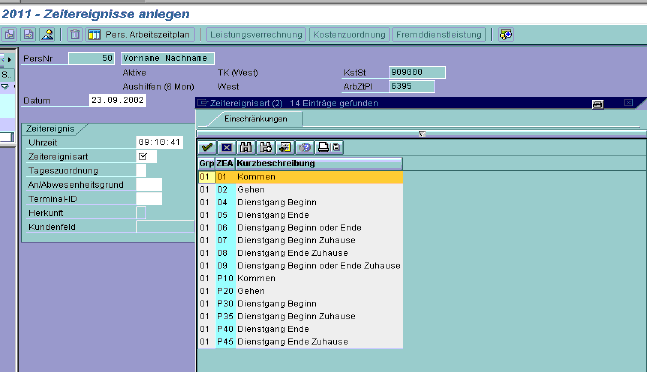Click the Kurzbeschreibung column header

click(x=319, y=163)
